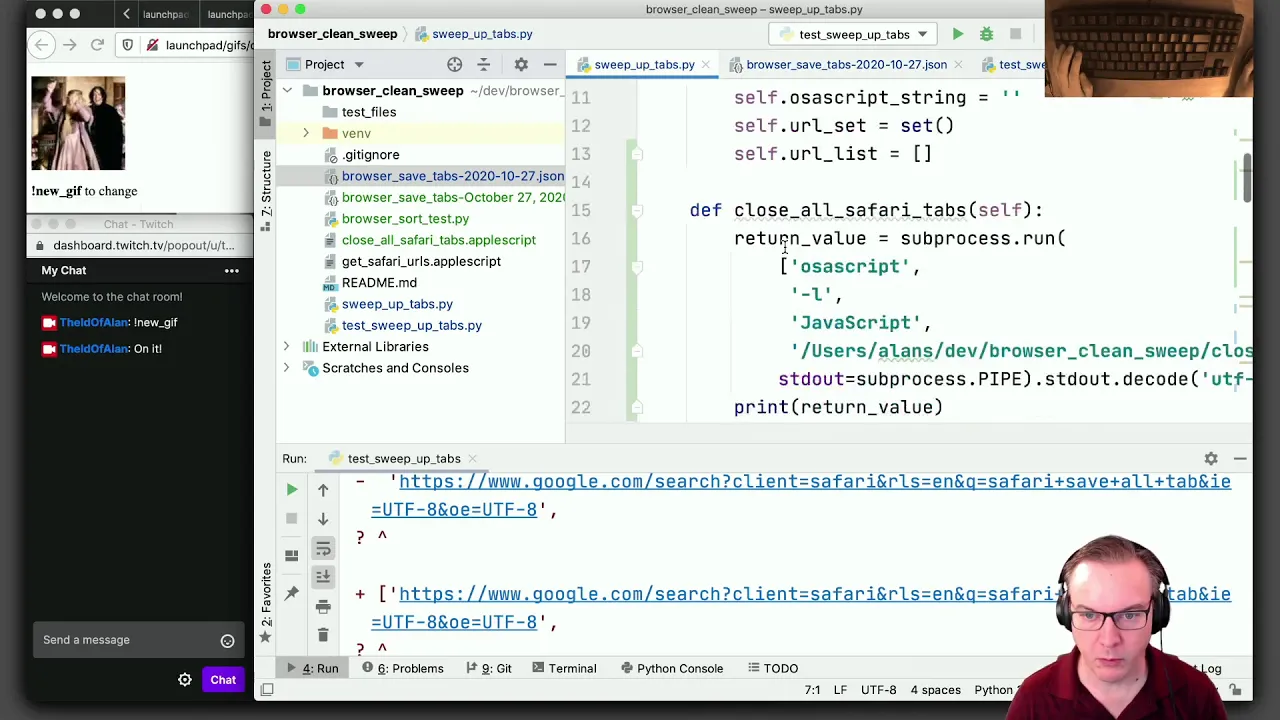Click the down arrow in the Run panel
1280x720 pixels.
pyautogui.click(x=323, y=519)
